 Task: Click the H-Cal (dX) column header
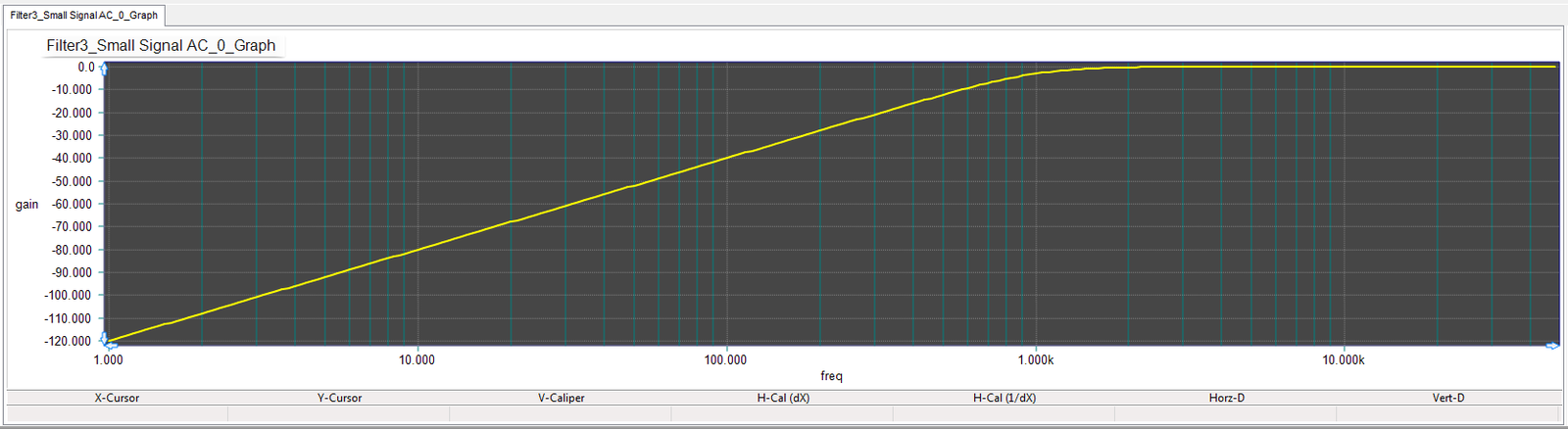coord(783,398)
